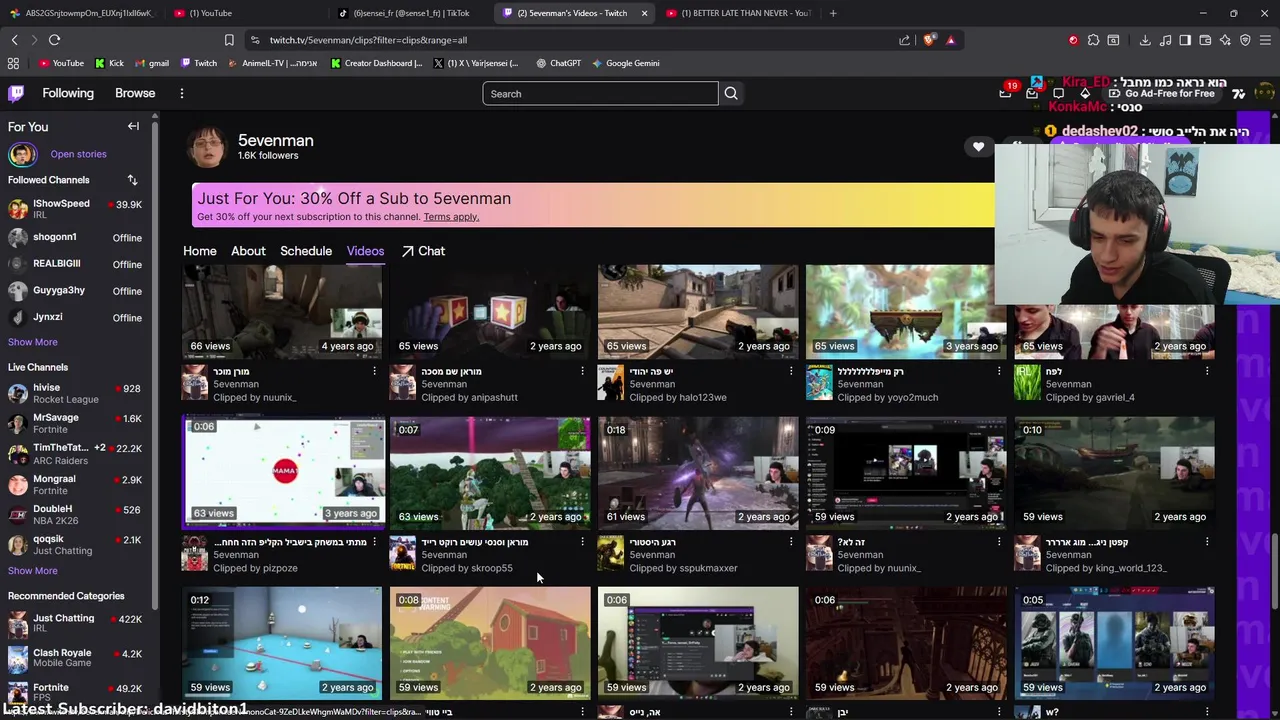Screen dimensions: 1280x720
Task: Open the Brave Rewards triangle icon
Action: (950, 40)
